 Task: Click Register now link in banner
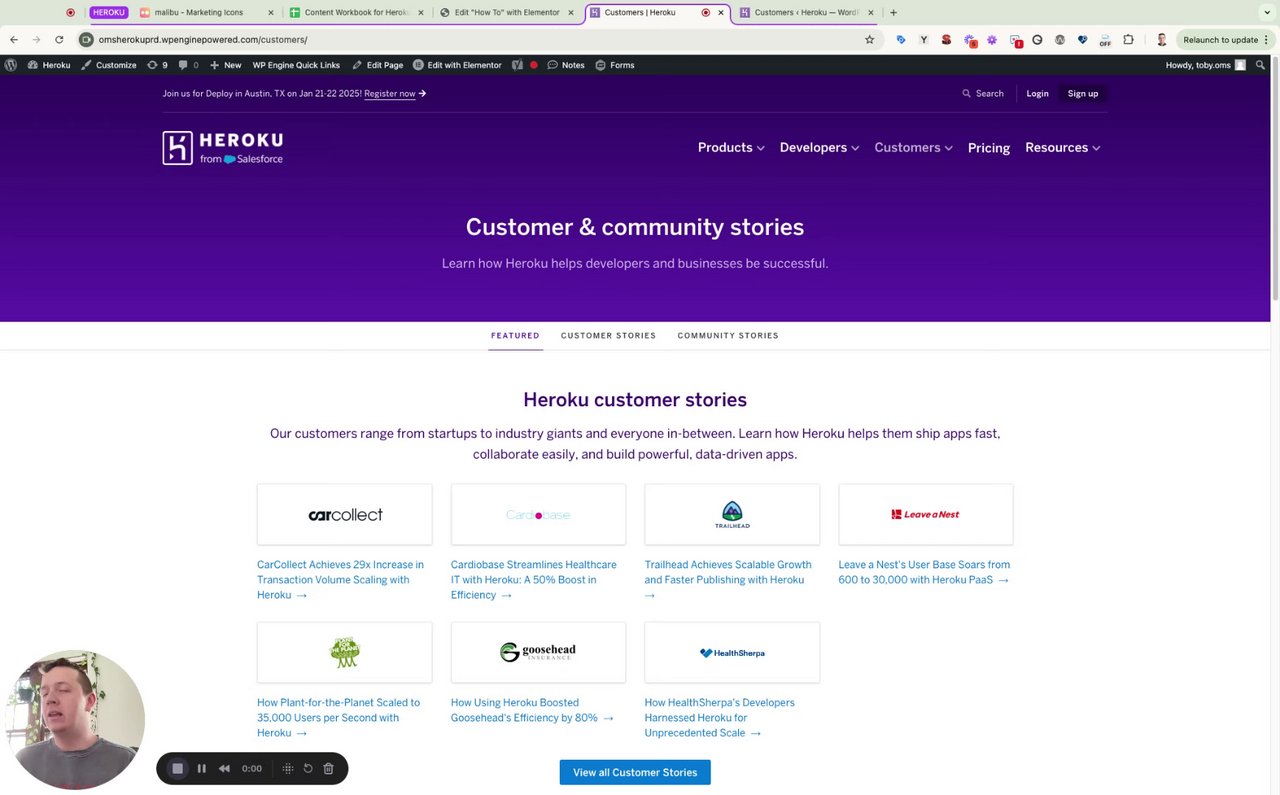click(390, 94)
